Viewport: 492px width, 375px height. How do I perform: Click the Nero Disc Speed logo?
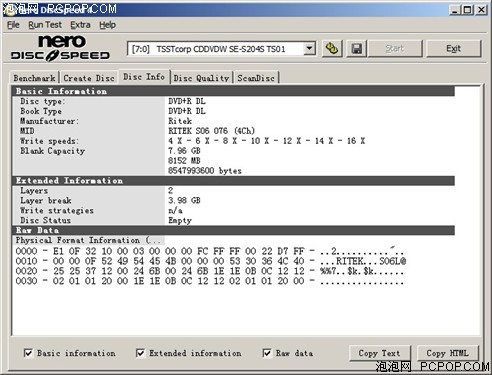[60, 48]
